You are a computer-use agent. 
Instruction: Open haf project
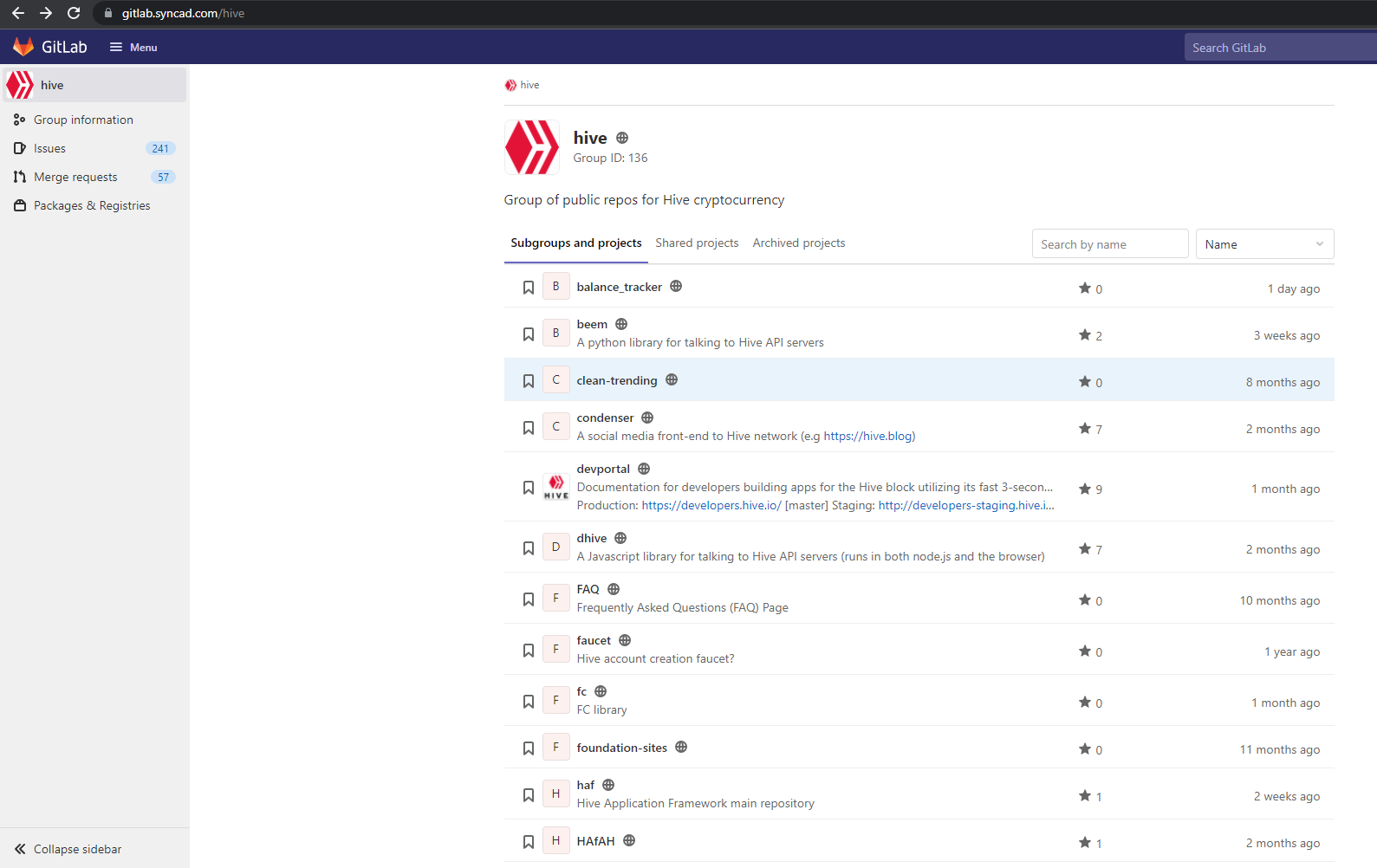point(586,785)
